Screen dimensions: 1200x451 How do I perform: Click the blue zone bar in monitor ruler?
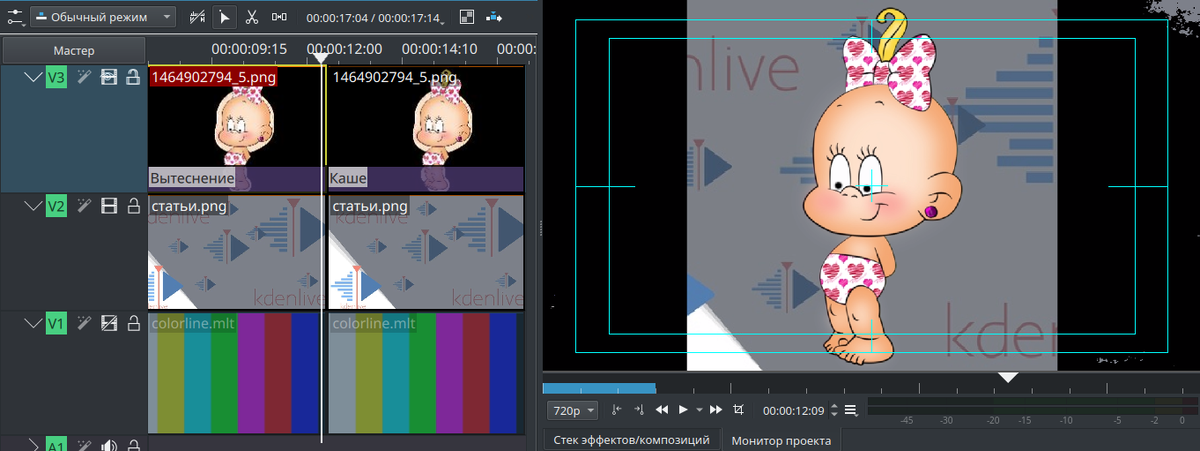pos(599,387)
